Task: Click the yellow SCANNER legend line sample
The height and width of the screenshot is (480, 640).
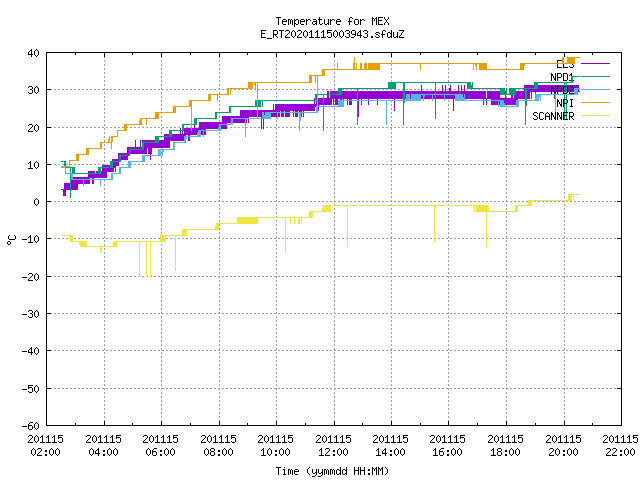Action: (x=595, y=116)
